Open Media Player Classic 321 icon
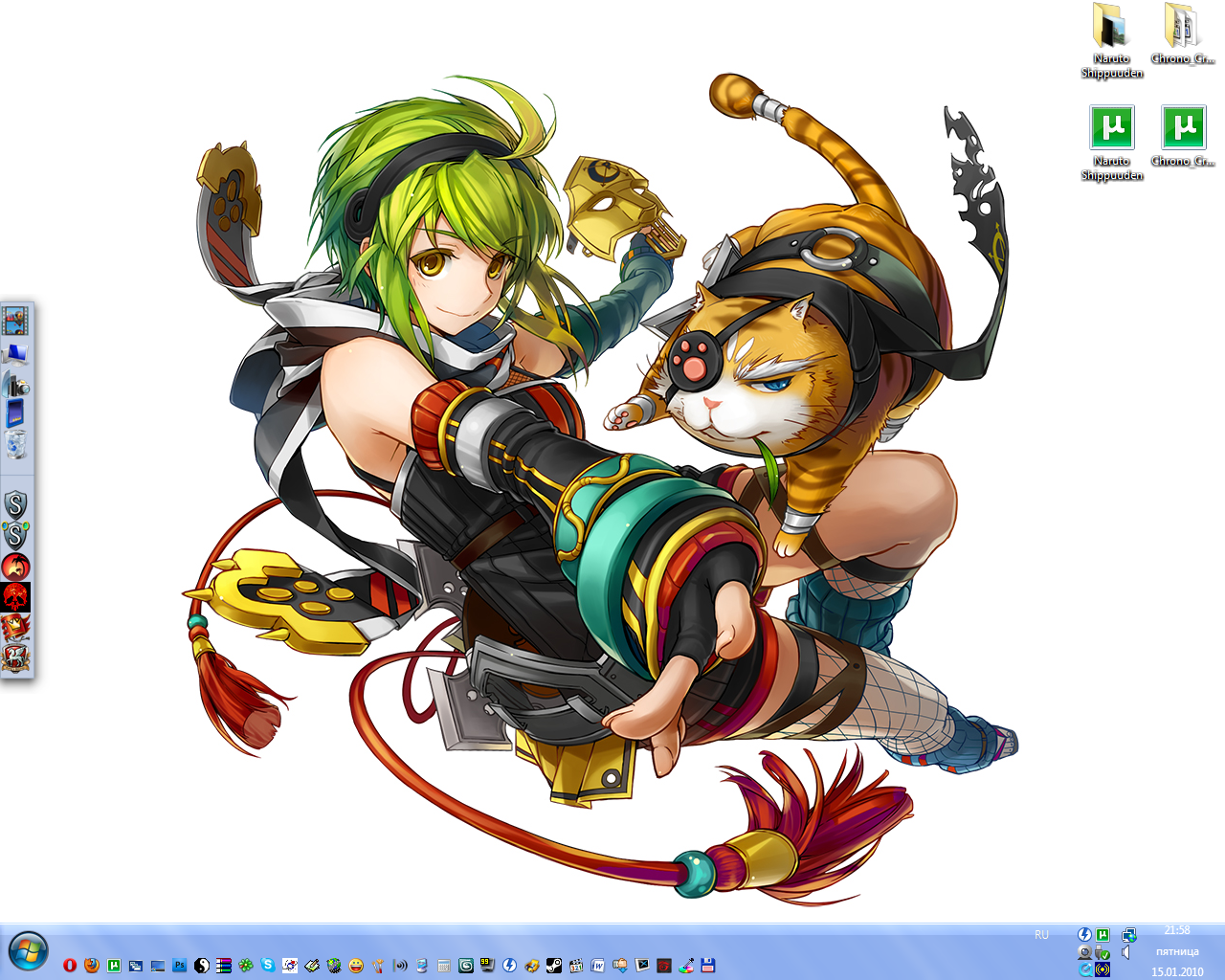Viewport: 1225px width, 980px height. (576, 966)
